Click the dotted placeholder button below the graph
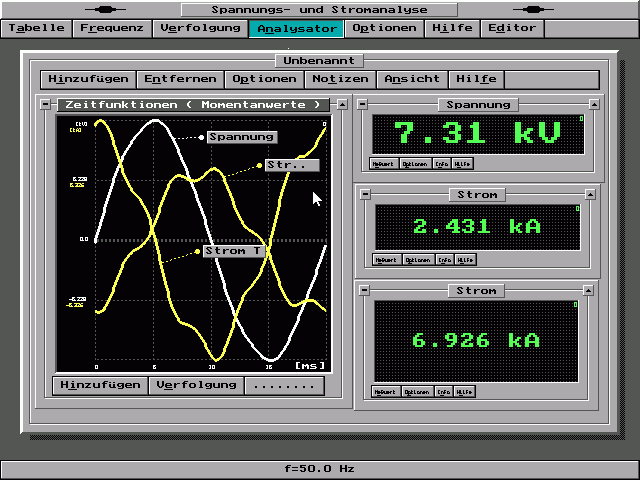Viewport: 640px width, 480px height. 285,385
